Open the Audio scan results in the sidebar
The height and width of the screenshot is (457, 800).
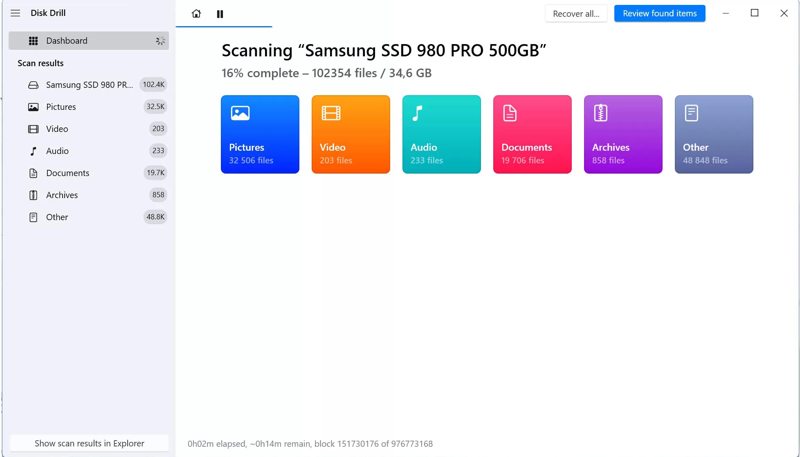89,151
